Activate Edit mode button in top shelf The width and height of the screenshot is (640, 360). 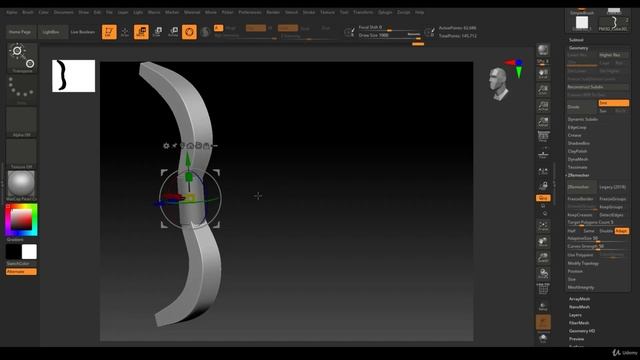pos(109,32)
